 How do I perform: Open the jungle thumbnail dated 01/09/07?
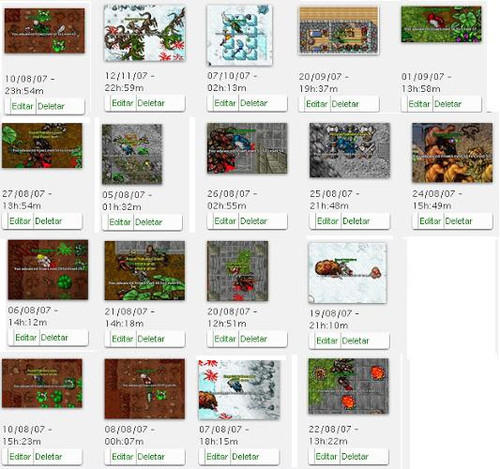click(x=441, y=24)
